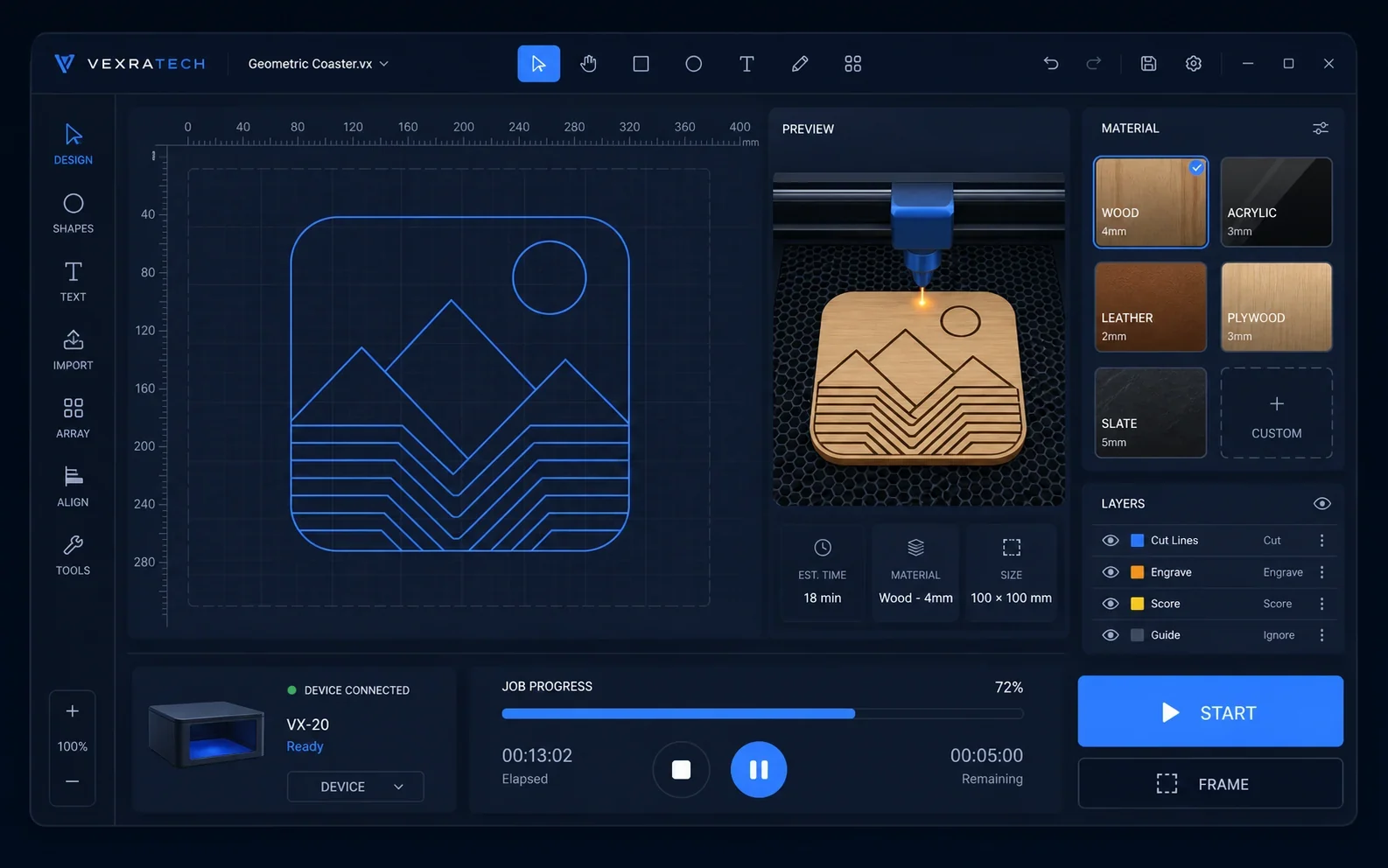Open options menu for Cut Lines layer
1388x868 pixels.
tap(1321, 541)
